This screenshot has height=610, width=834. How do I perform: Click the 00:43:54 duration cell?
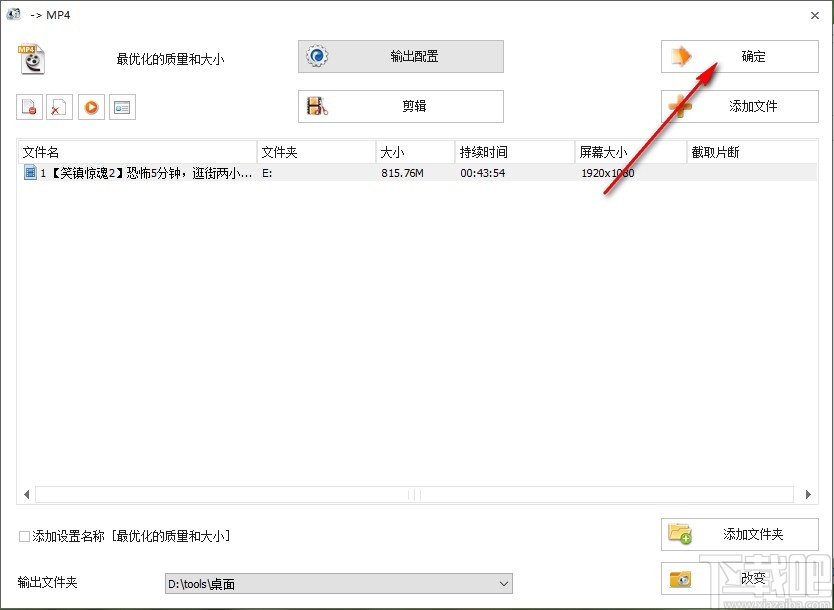click(482, 173)
